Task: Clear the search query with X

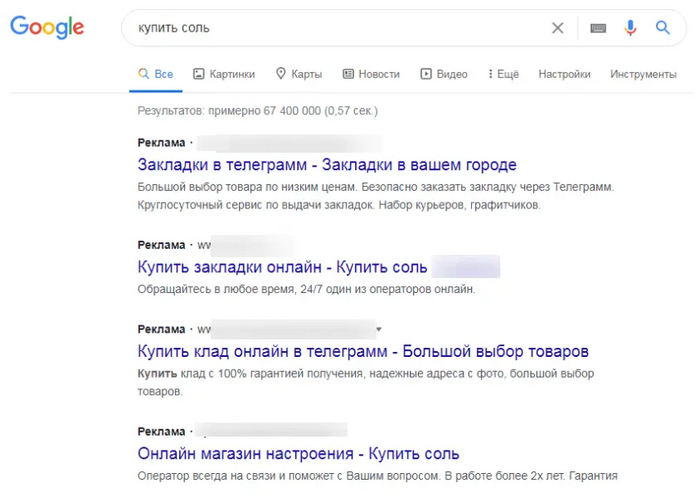Action: tap(557, 28)
